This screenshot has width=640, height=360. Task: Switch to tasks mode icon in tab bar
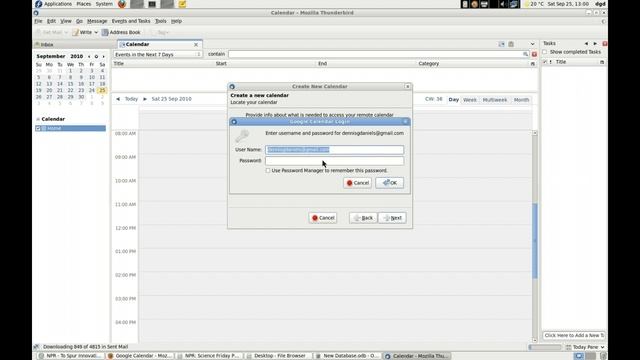(x=511, y=44)
